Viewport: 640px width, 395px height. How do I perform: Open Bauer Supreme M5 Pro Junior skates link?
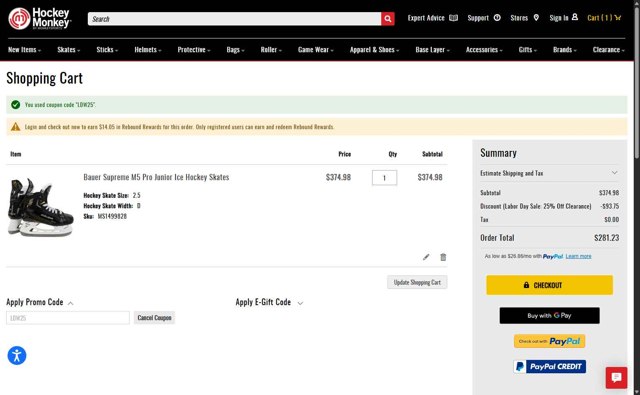pyautogui.click(x=156, y=177)
